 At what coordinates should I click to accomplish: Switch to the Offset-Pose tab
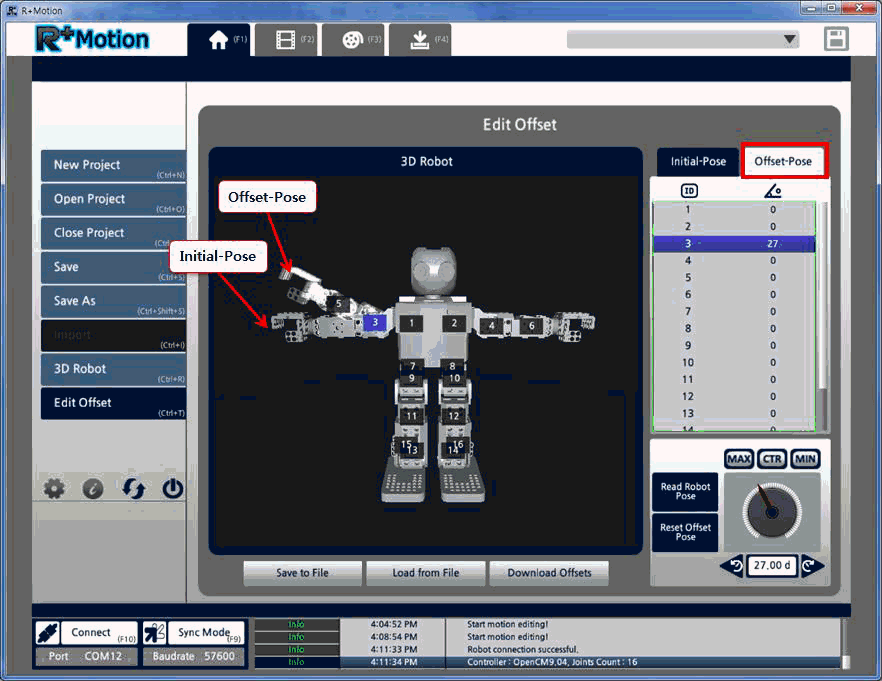click(x=784, y=161)
